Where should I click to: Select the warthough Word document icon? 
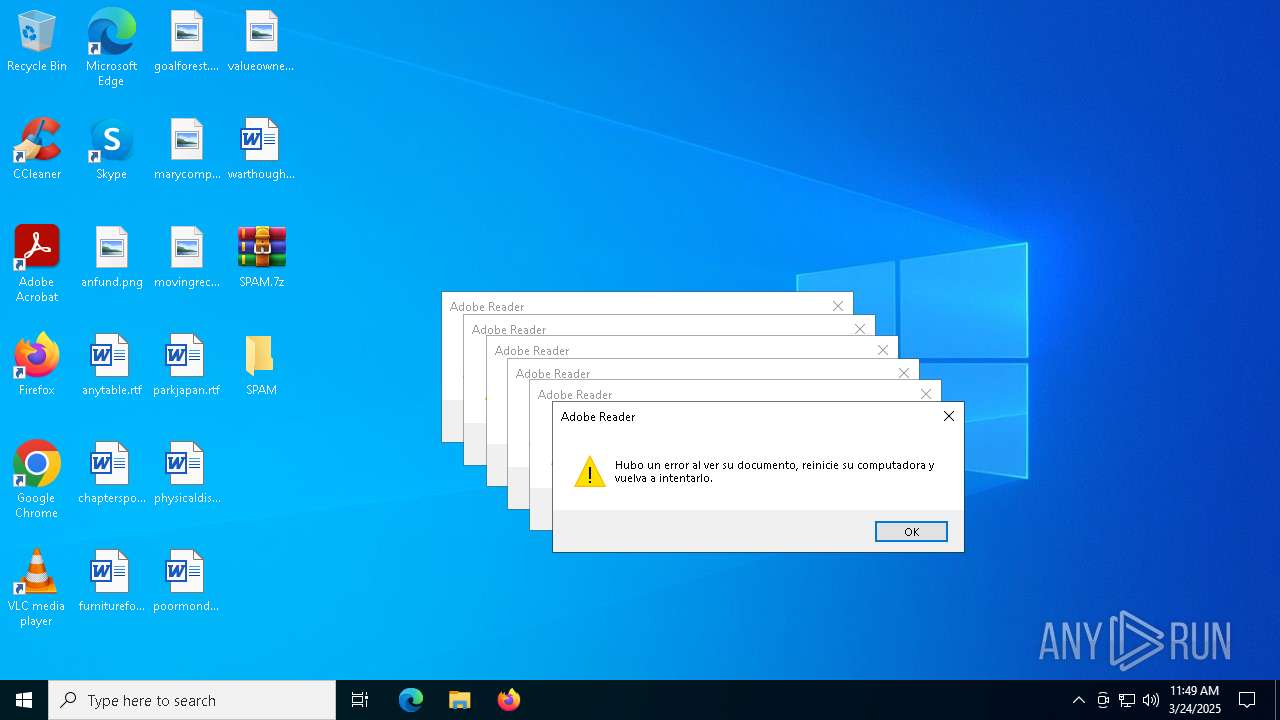[x=261, y=150]
